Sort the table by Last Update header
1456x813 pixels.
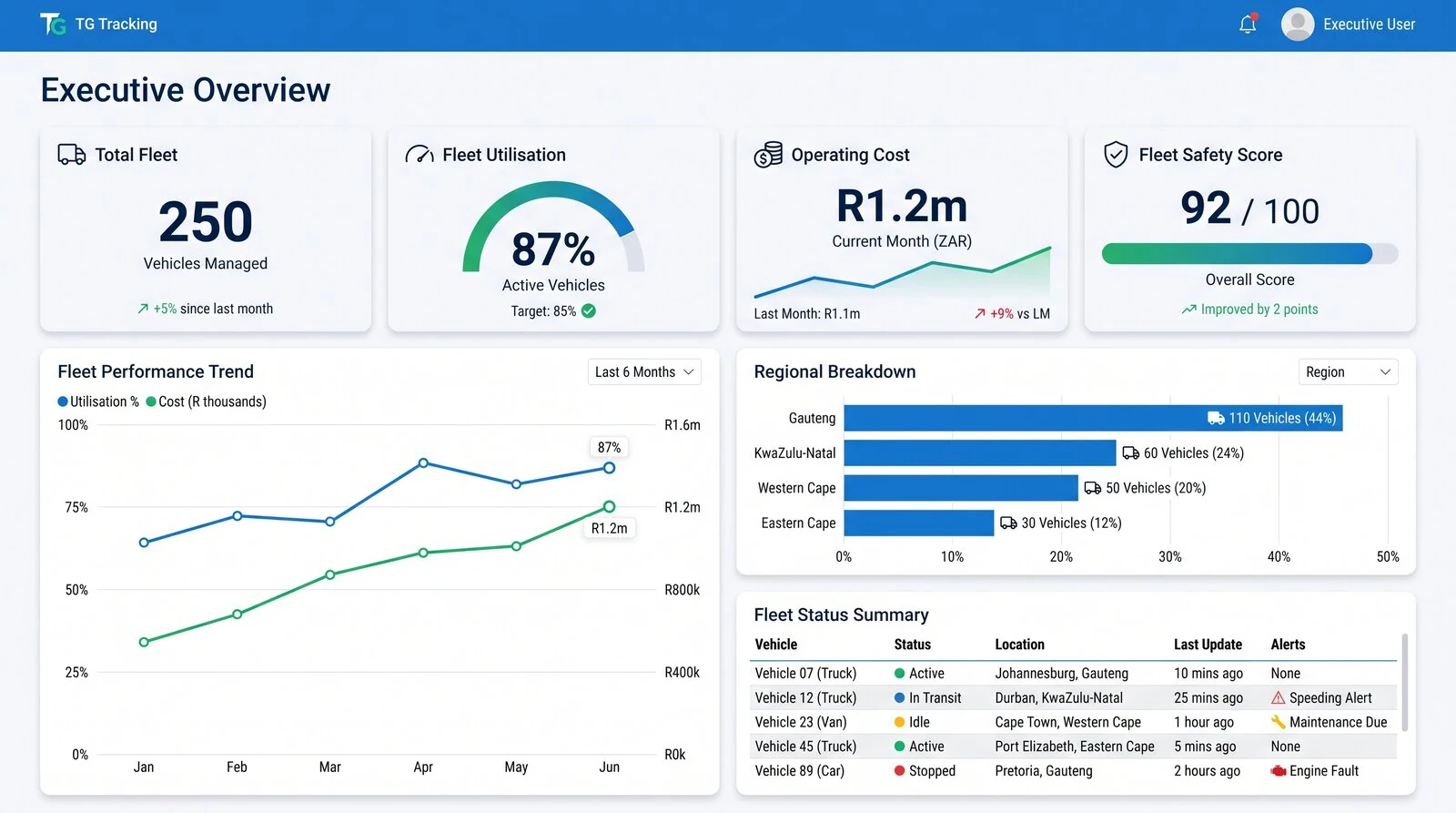pos(1208,645)
